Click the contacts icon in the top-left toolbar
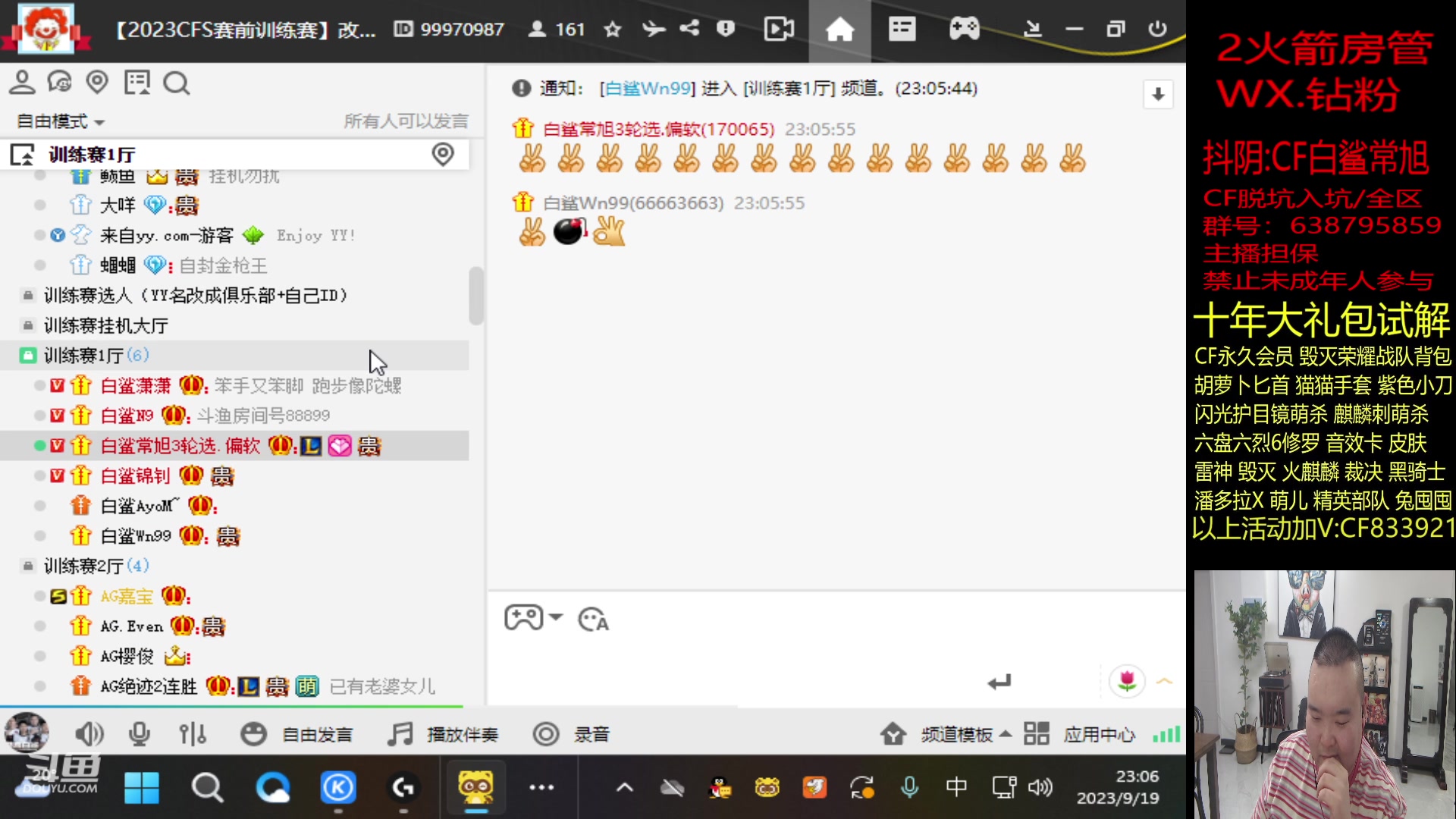 click(x=22, y=83)
